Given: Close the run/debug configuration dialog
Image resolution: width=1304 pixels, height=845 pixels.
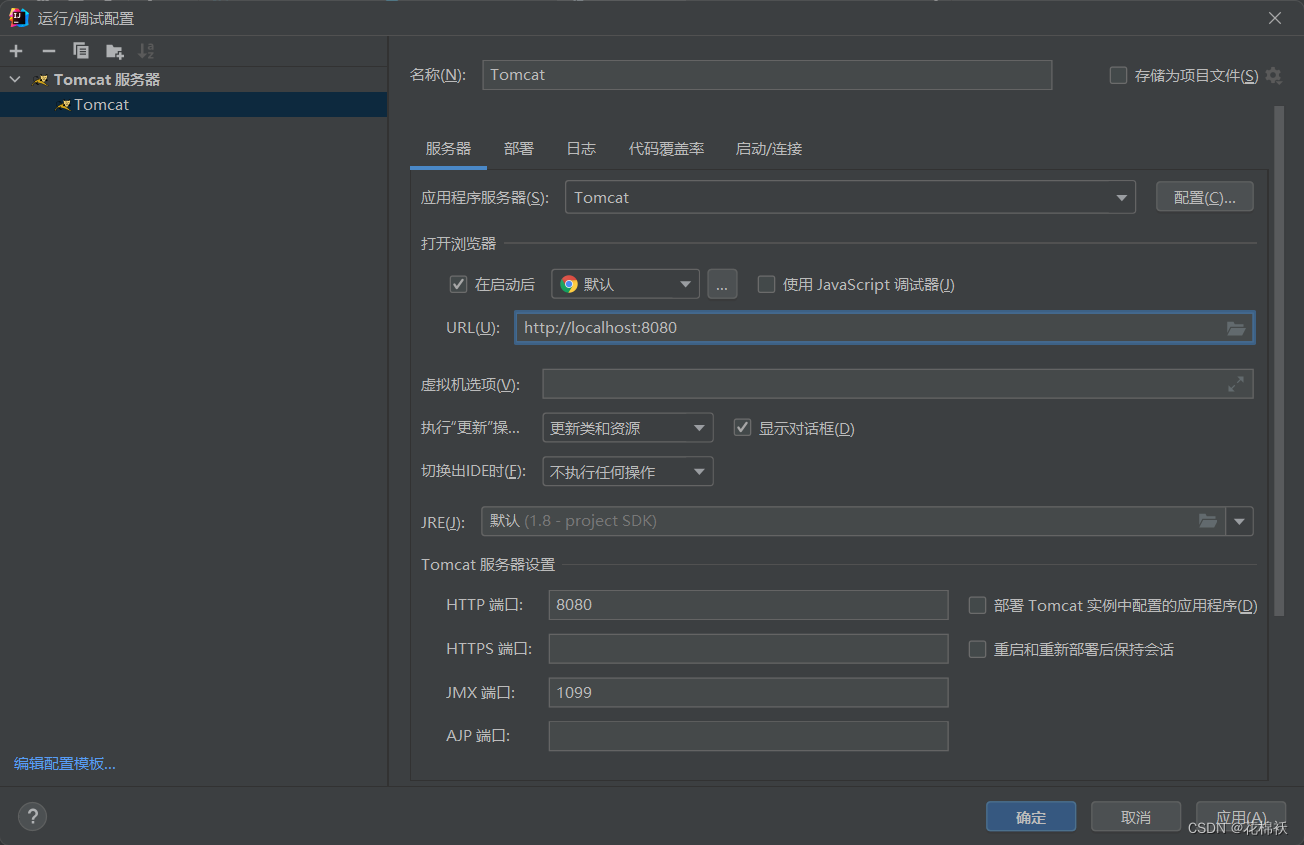Looking at the screenshot, I should pyautogui.click(x=1275, y=18).
